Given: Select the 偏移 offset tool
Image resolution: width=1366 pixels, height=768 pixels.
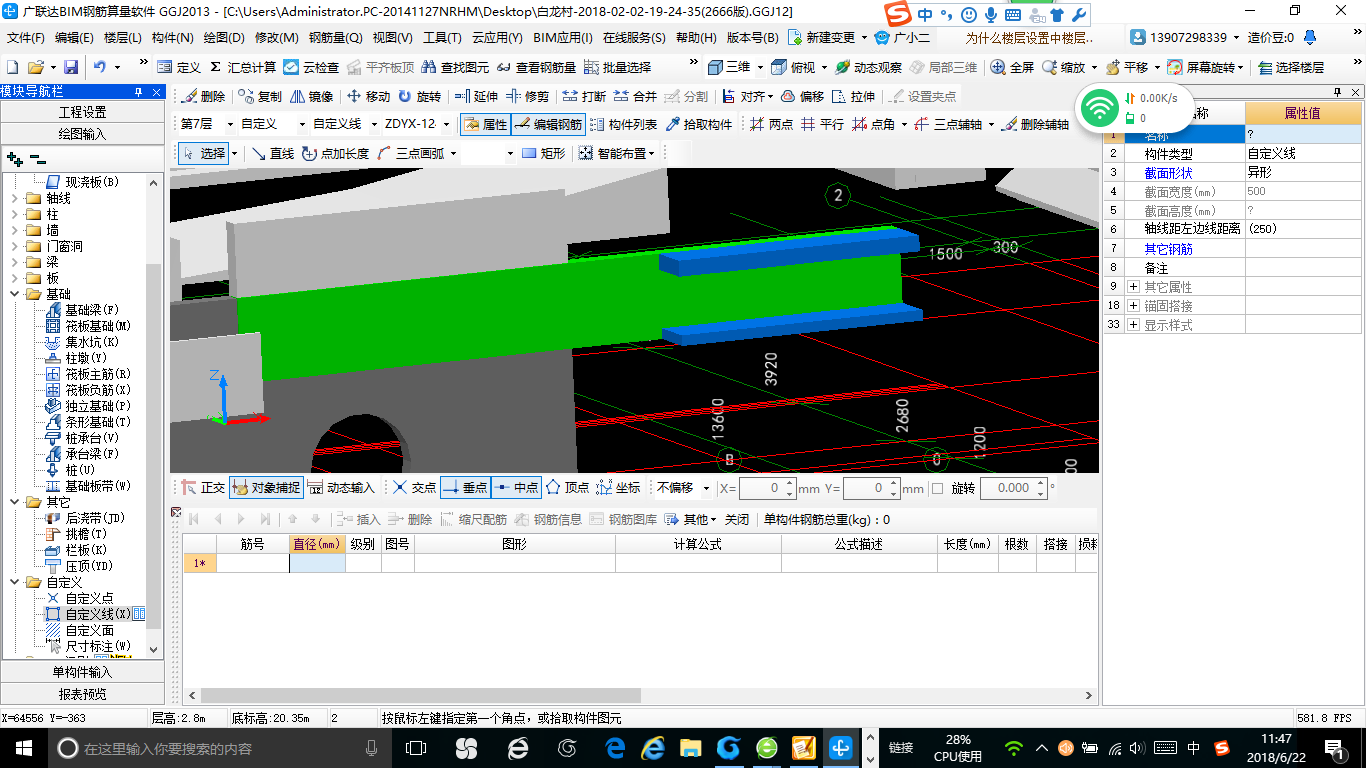Looking at the screenshot, I should tap(802, 97).
